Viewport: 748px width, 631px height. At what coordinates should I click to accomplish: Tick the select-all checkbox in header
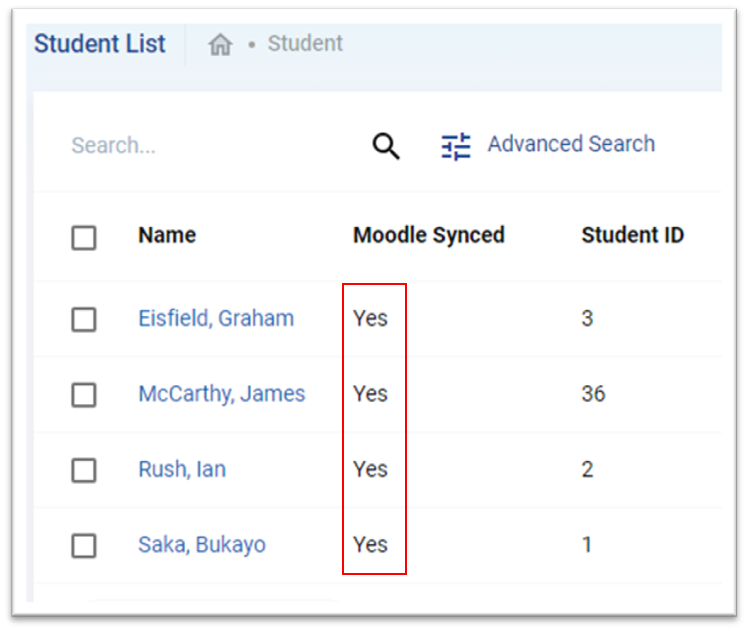(84, 238)
